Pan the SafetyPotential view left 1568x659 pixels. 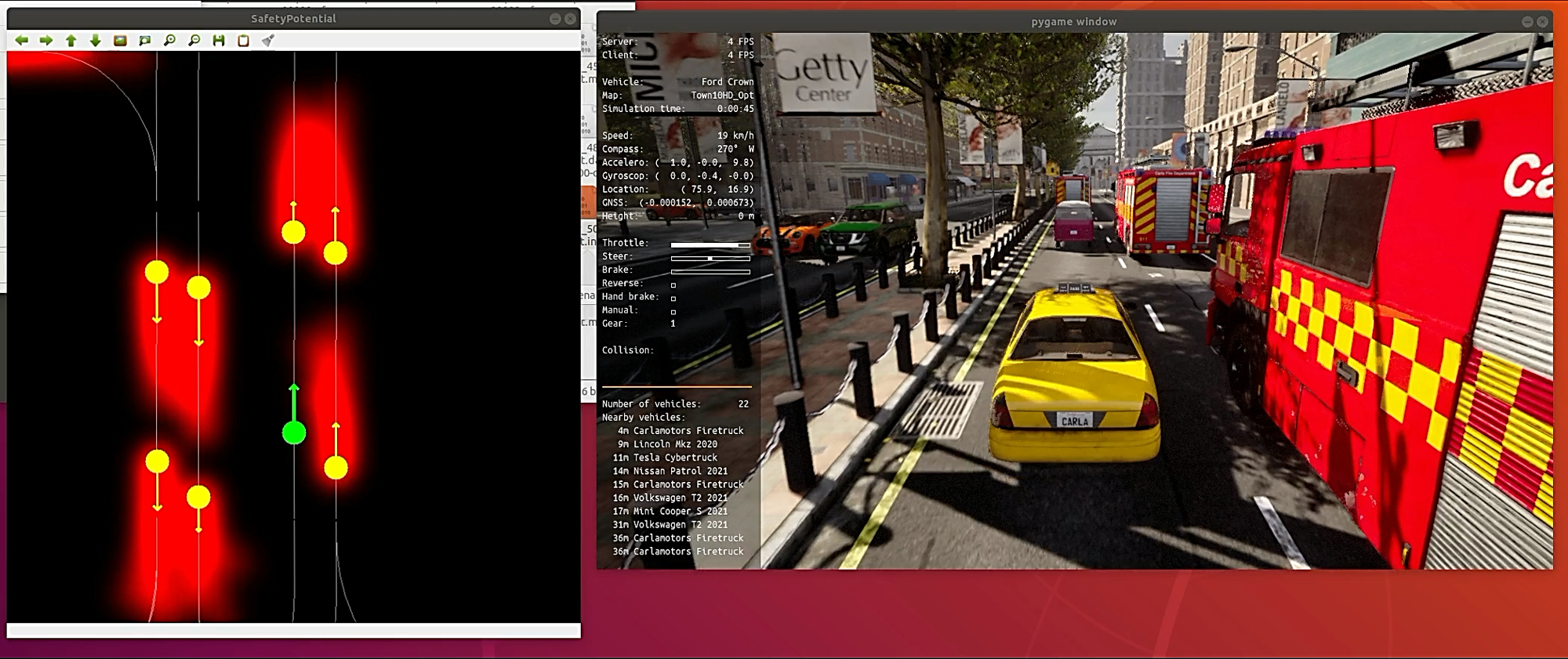[21, 40]
